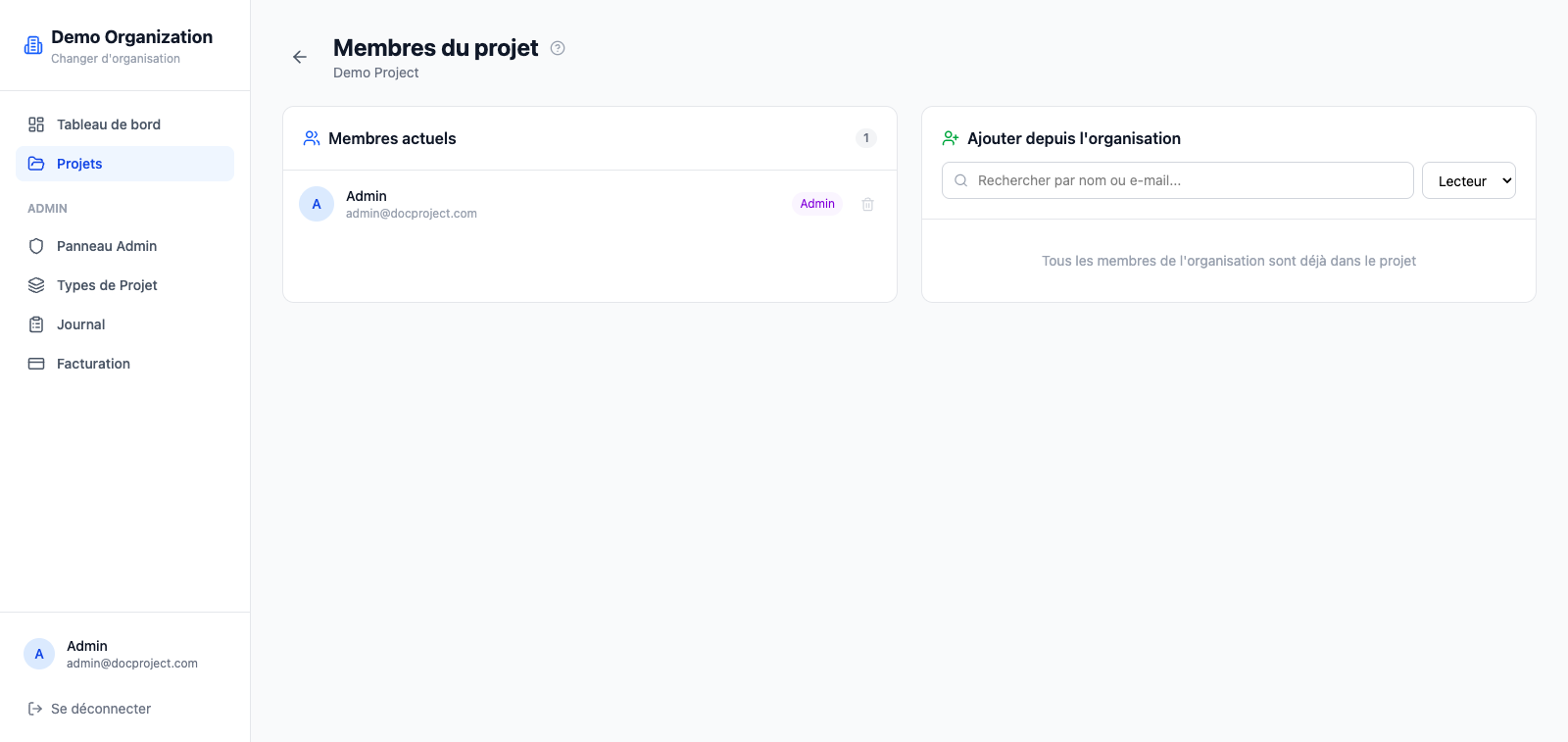Click the Journal clipboard icon
This screenshot has height=742, width=1568.
point(36,324)
